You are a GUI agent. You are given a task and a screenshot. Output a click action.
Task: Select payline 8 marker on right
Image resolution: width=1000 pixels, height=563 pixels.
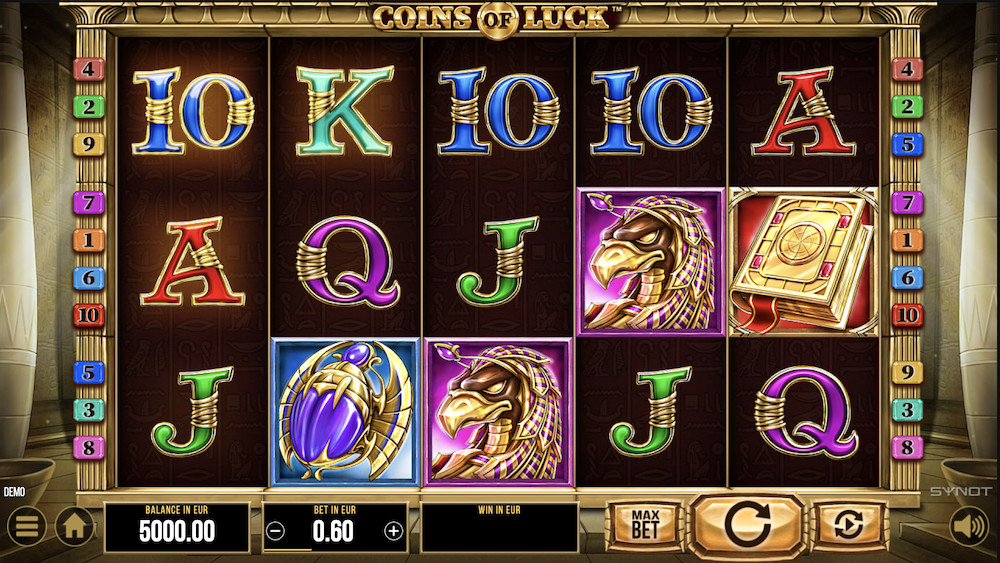(x=907, y=447)
